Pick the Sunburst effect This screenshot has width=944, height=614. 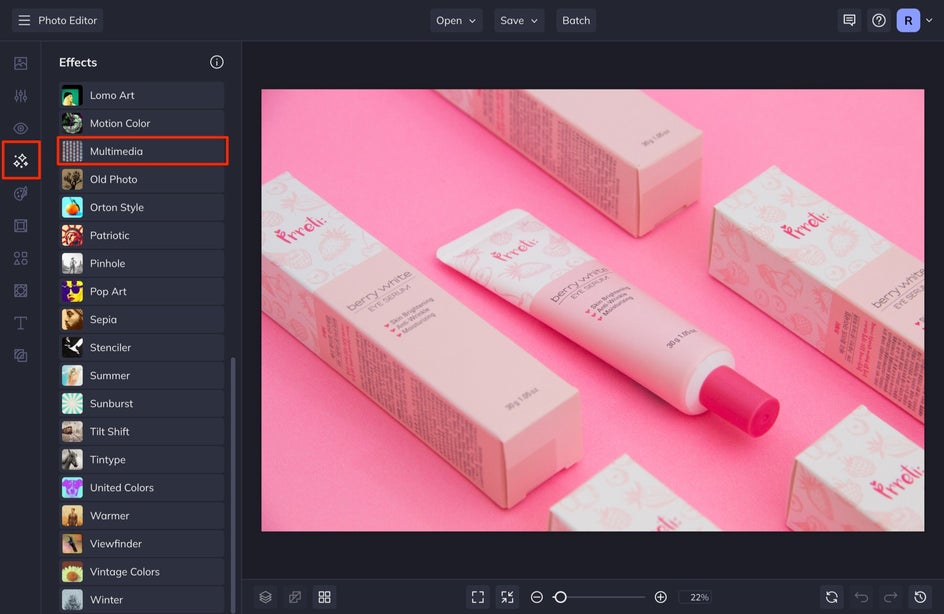142,403
